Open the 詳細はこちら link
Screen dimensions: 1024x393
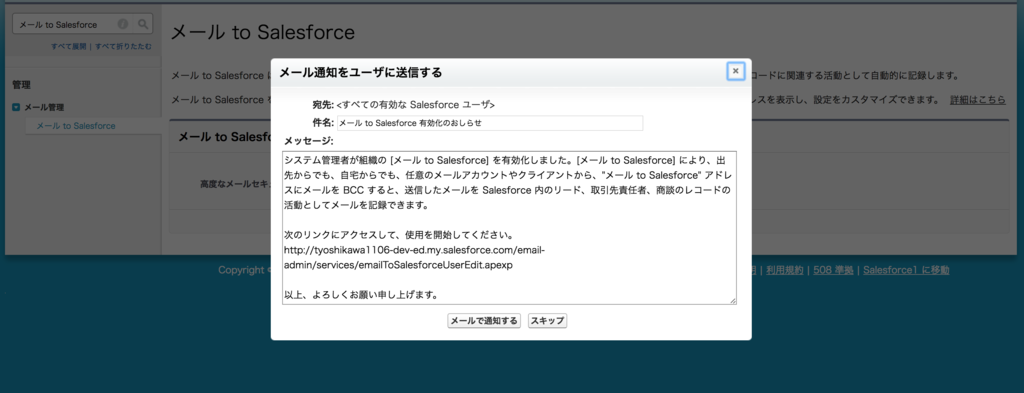point(978,100)
